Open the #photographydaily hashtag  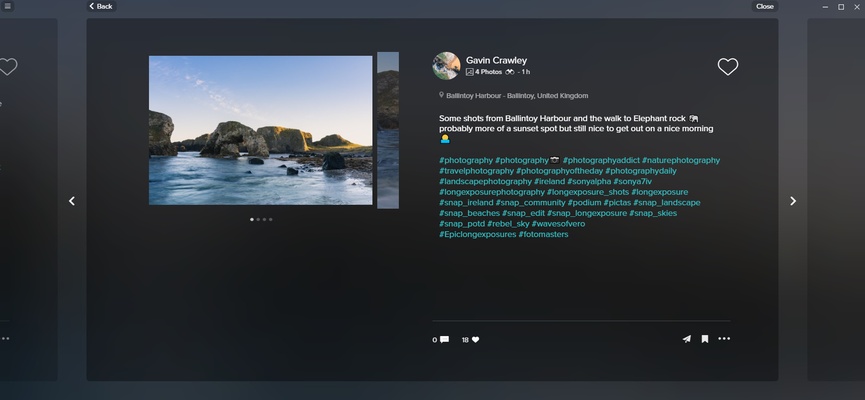point(640,171)
